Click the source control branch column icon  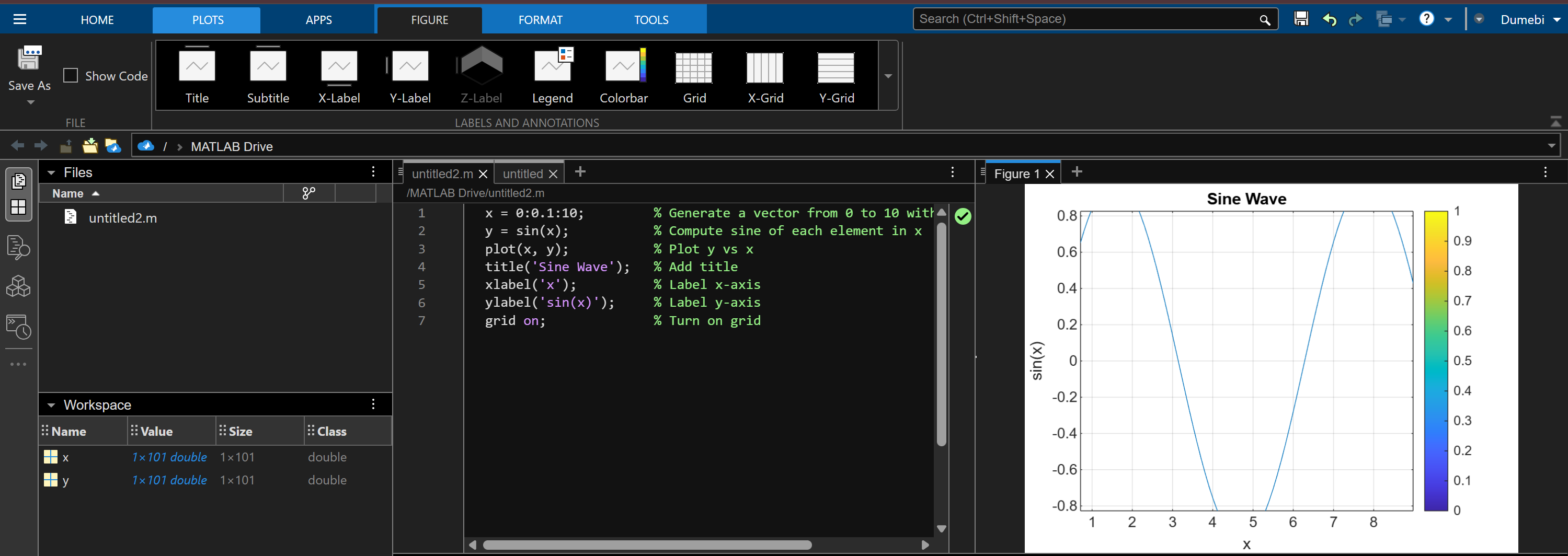[x=308, y=193]
